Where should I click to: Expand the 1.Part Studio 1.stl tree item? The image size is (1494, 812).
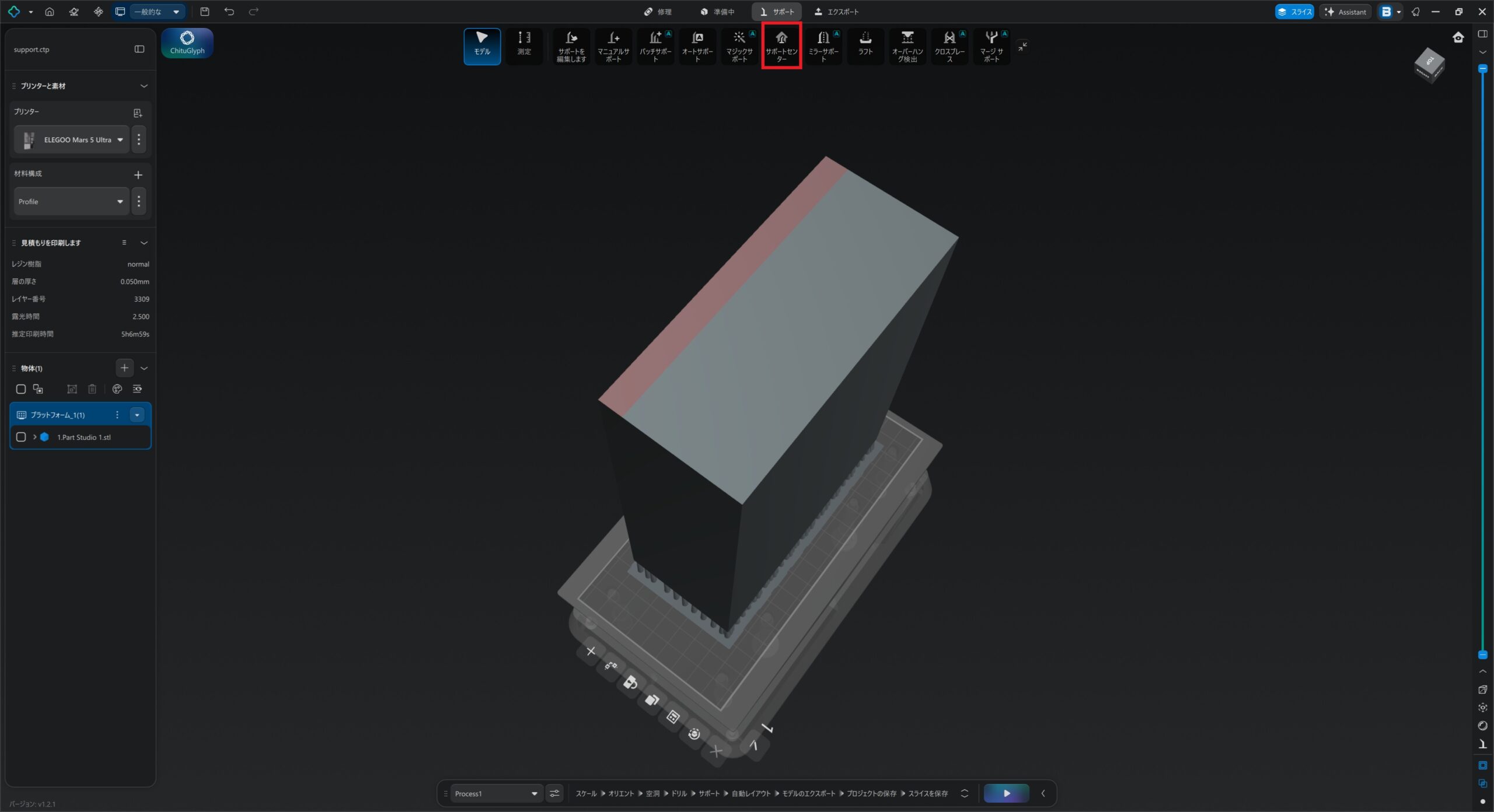point(34,437)
